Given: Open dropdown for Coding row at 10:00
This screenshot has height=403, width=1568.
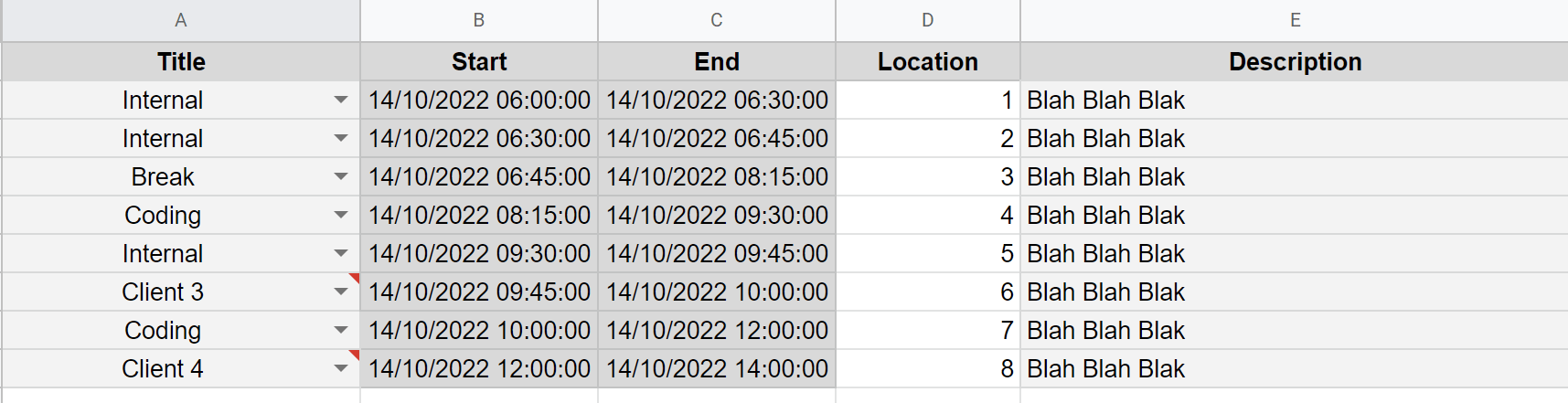Looking at the screenshot, I should point(341,330).
